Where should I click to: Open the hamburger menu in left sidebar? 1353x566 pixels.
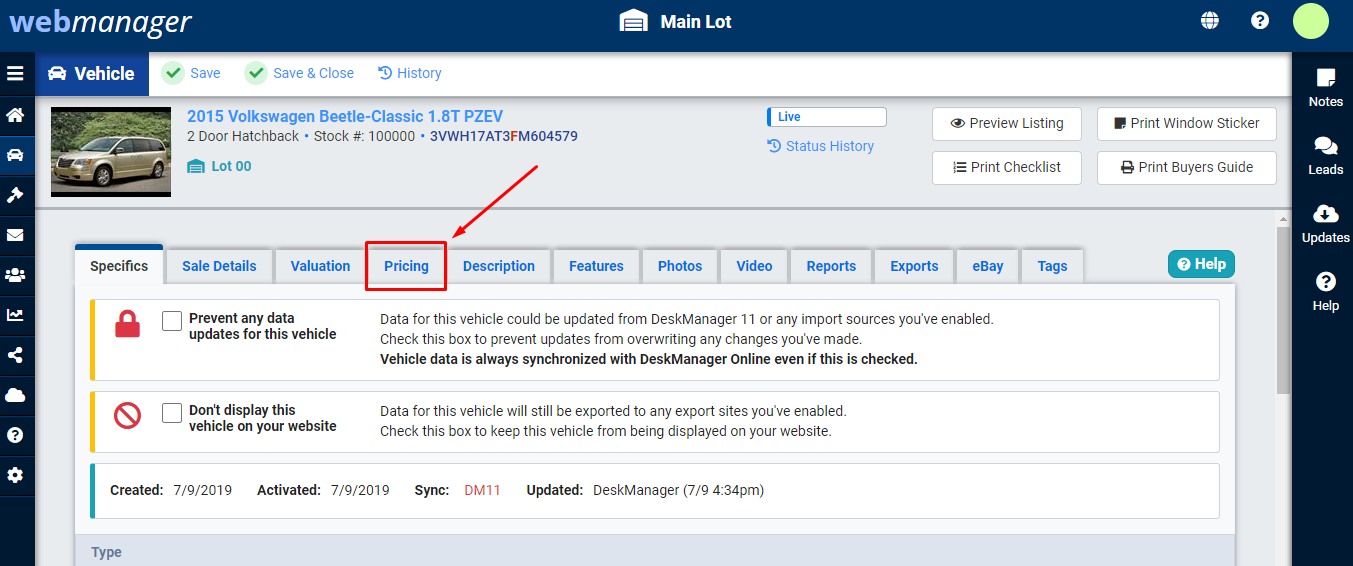[15, 74]
